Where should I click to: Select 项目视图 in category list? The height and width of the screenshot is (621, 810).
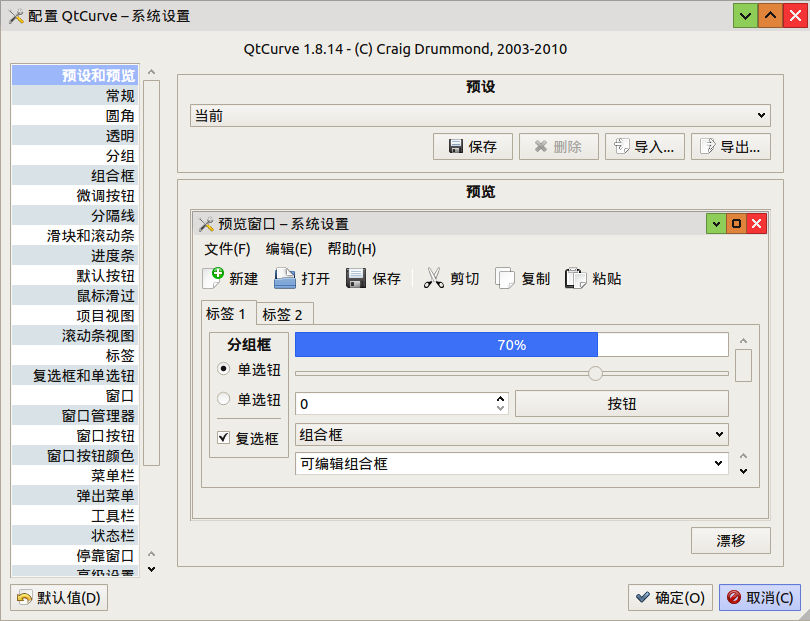coord(75,315)
